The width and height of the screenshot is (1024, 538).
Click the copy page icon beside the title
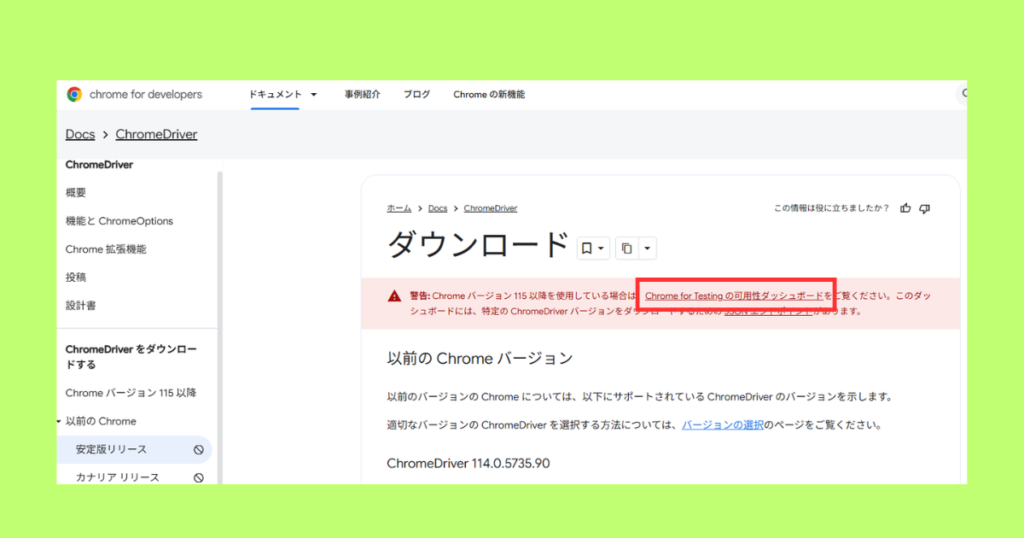(626, 248)
